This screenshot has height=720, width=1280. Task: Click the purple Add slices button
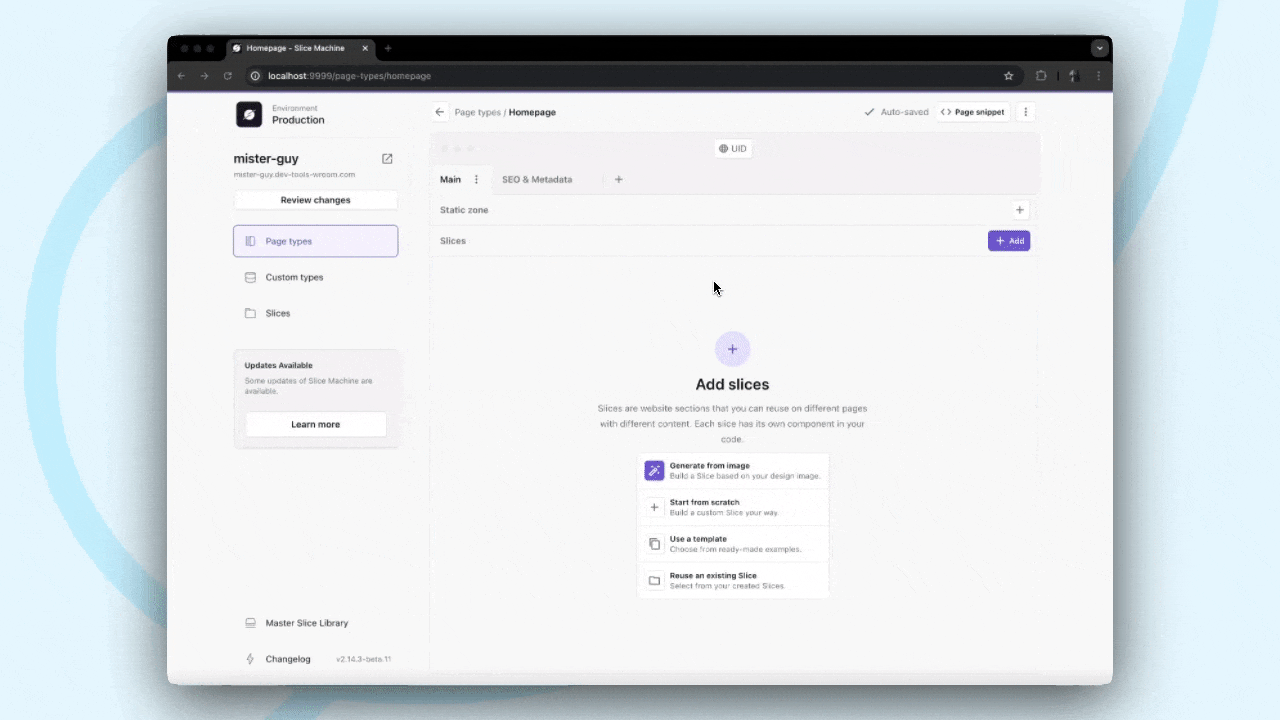click(1009, 241)
